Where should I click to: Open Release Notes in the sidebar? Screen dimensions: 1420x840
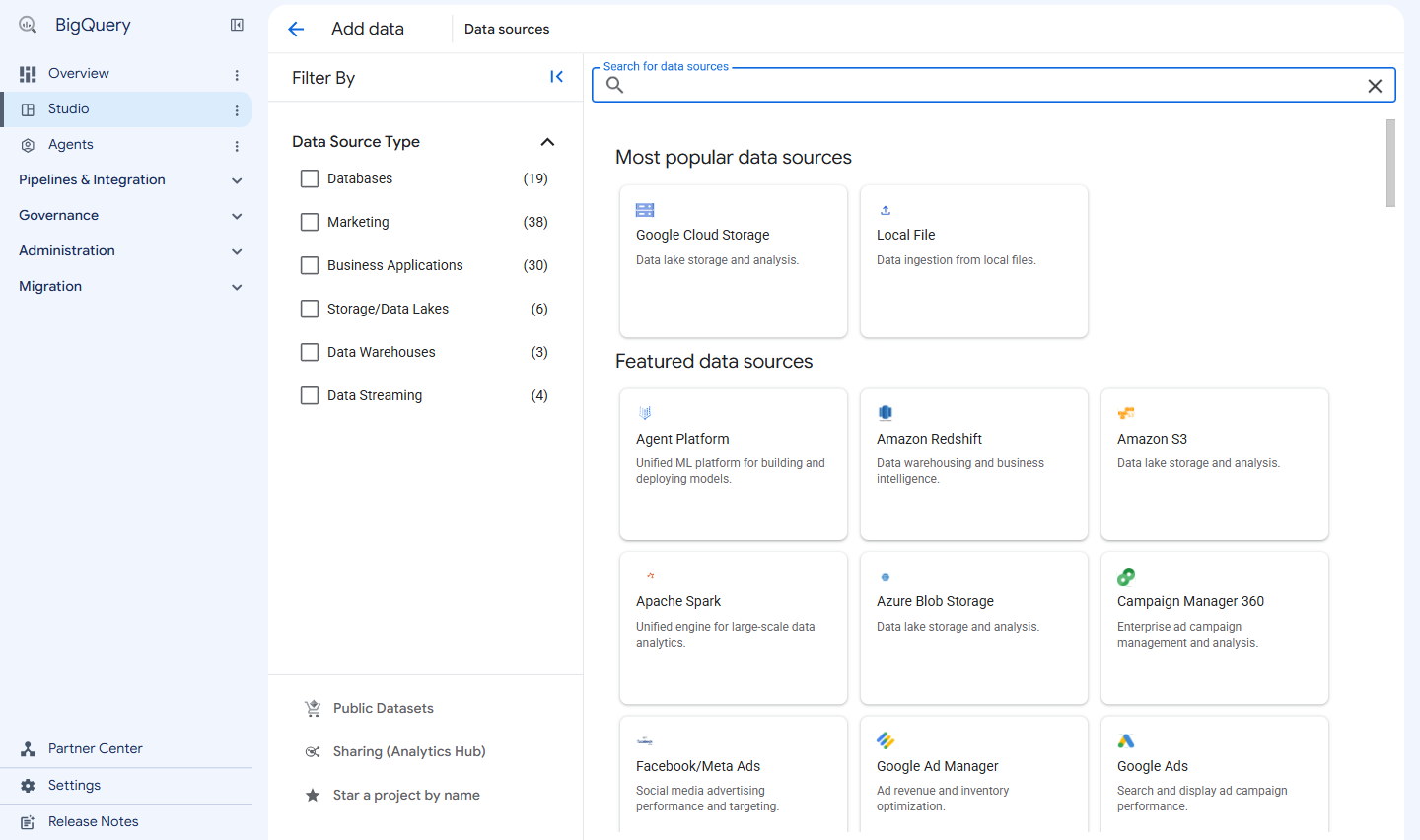point(126,822)
